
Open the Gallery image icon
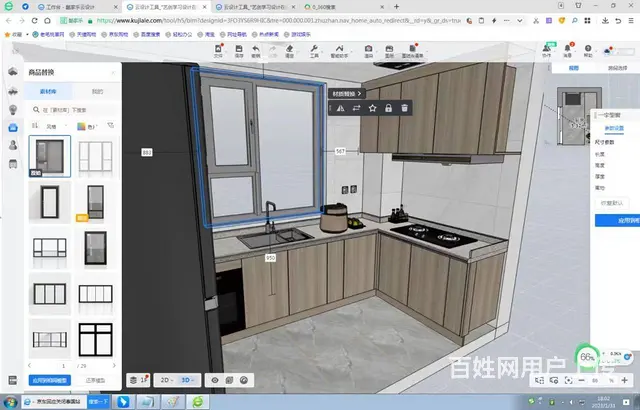click(x=389, y=51)
